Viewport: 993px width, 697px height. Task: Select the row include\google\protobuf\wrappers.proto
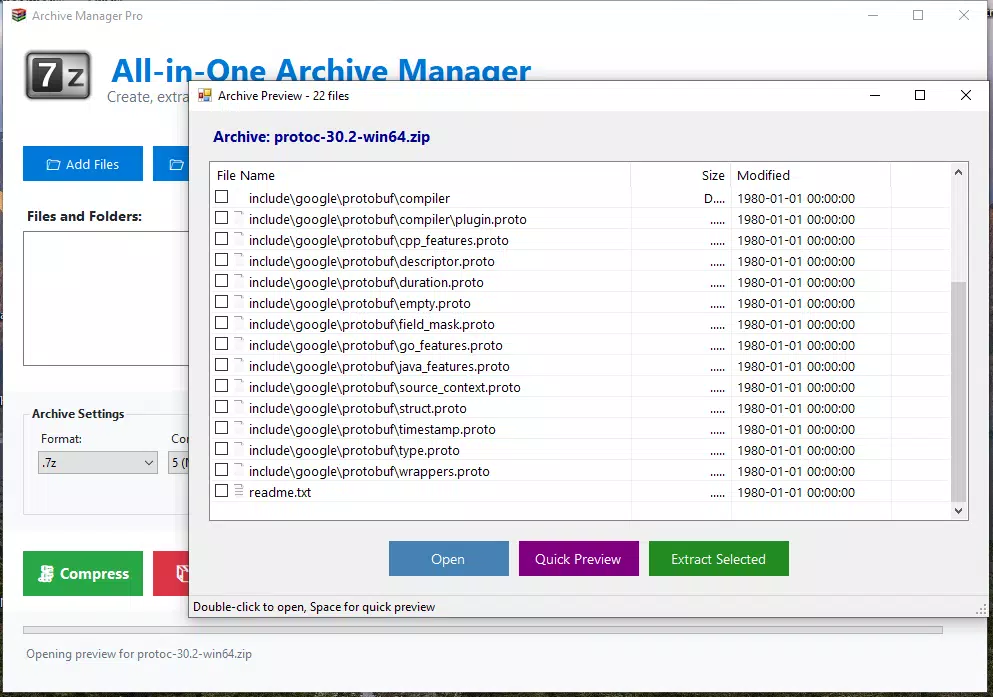point(579,471)
